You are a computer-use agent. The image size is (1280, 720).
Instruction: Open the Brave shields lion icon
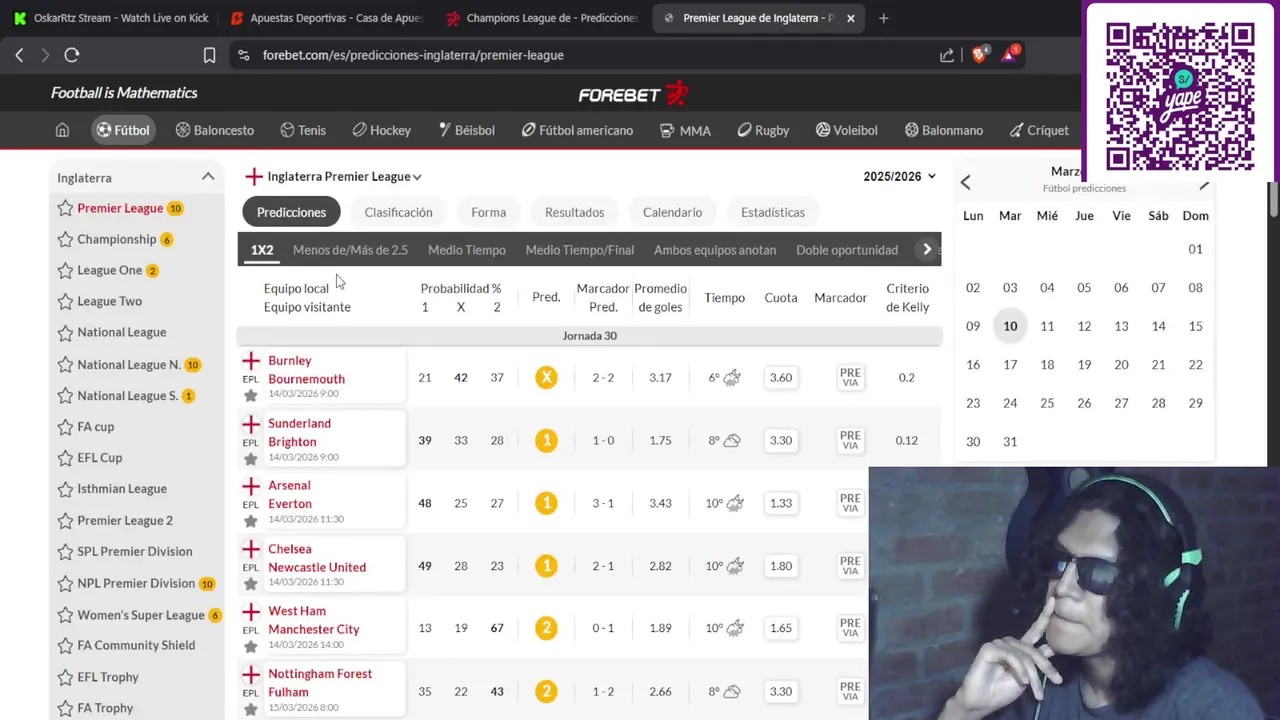coord(980,54)
